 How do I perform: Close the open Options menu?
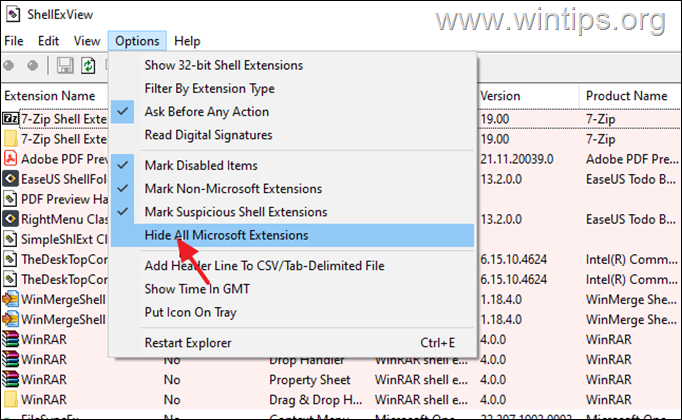137,41
